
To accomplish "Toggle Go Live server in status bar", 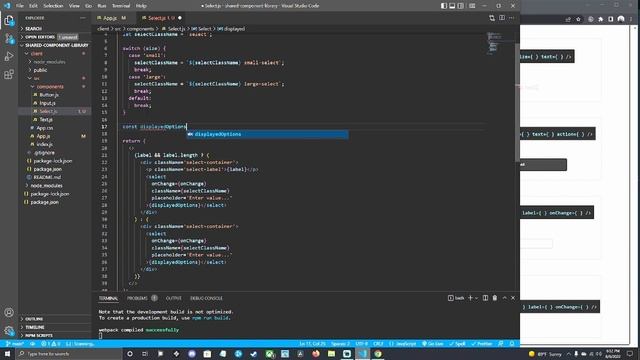I will (433, 344).
